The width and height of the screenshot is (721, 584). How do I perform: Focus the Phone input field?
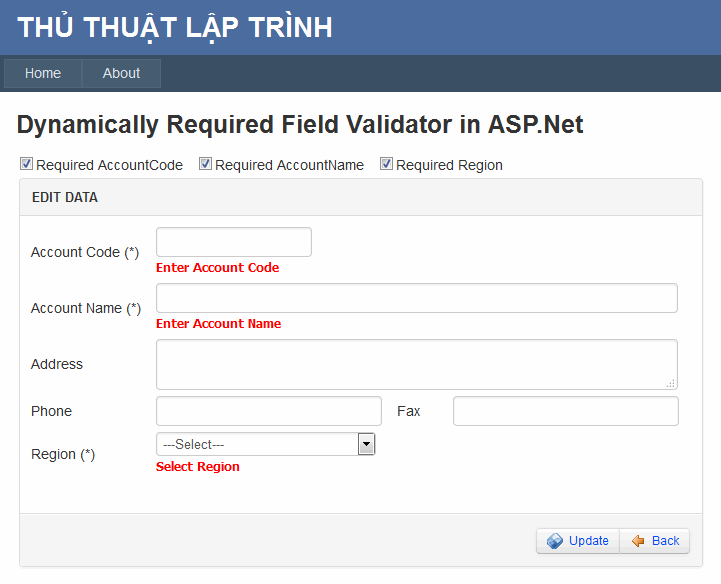point(269,411)
